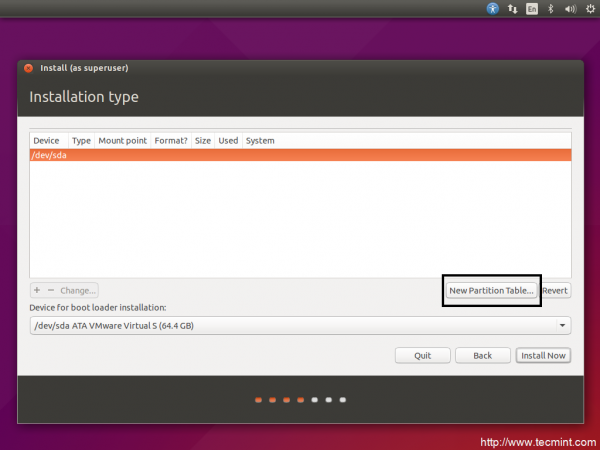Viewport: 600px width, 450px height.
Task: Open the system power gear menu
Action: 588,8
